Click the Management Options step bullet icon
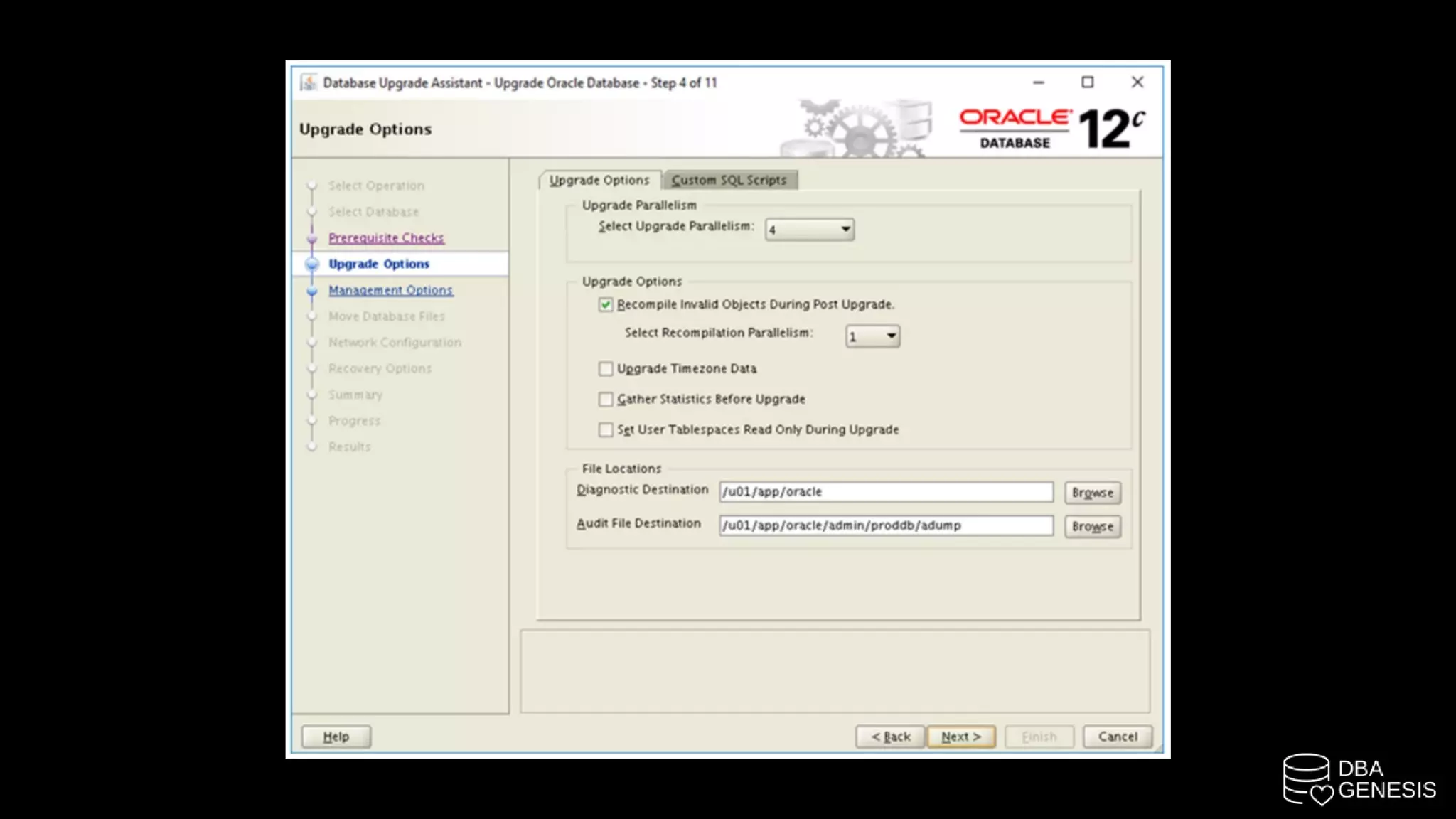 click(312, 290)
